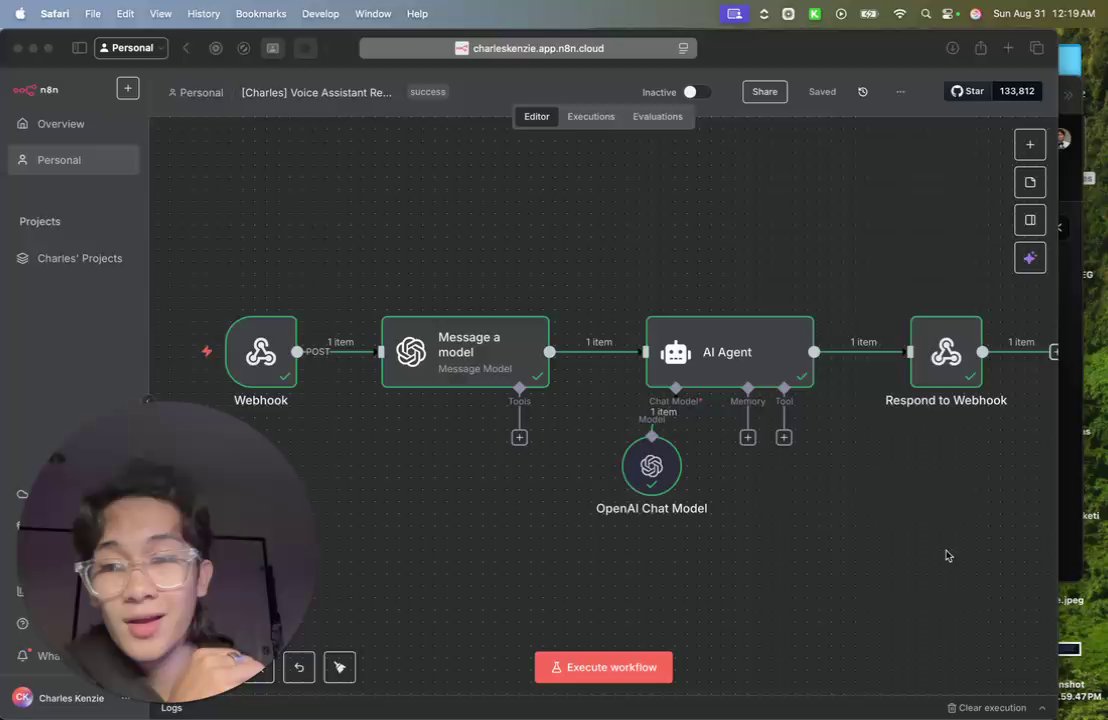Open the Webhook trigger node
Screen dimensions: 1108x720
[x=261, y=352]
